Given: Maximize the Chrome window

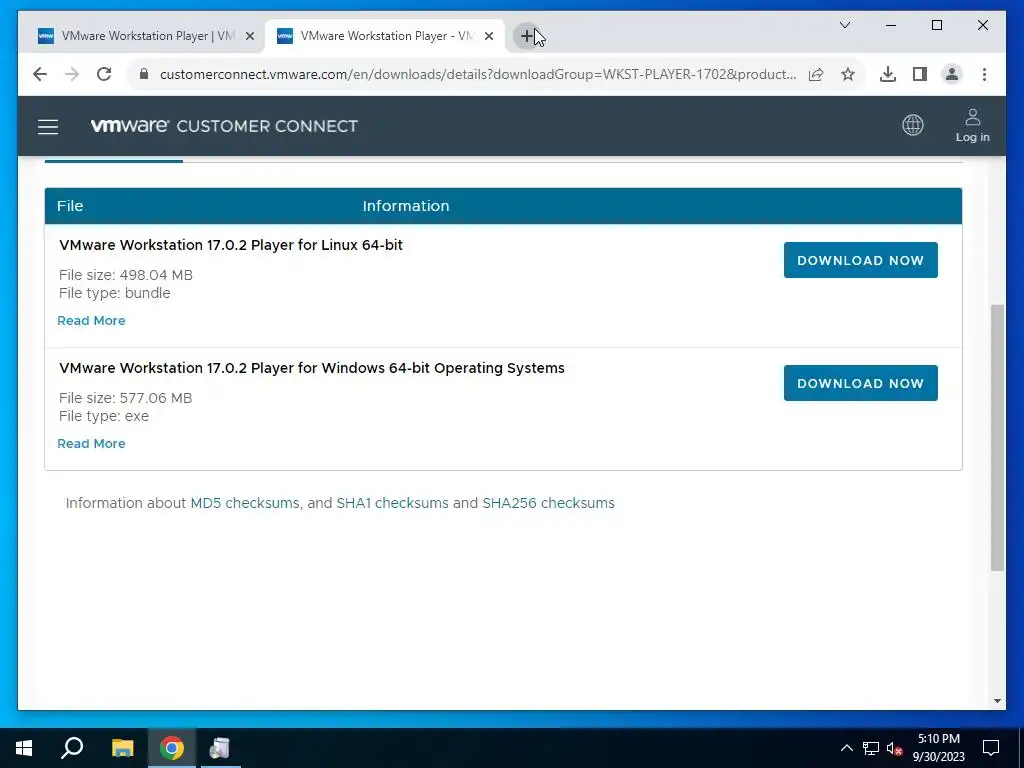Looking at the screenshot, I should tap(936, 25).
